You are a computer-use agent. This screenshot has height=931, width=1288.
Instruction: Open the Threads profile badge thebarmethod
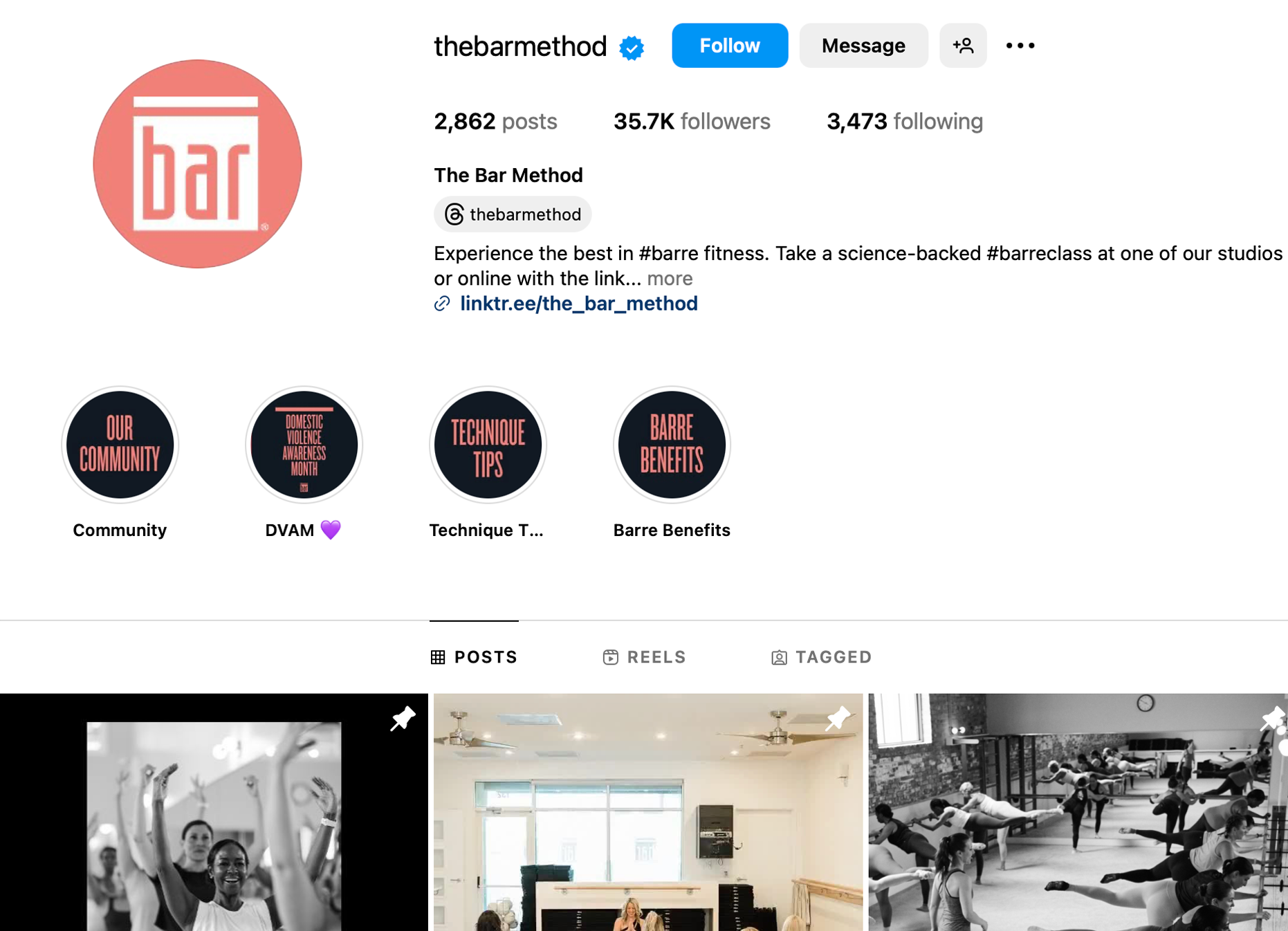tap(513, 214)
